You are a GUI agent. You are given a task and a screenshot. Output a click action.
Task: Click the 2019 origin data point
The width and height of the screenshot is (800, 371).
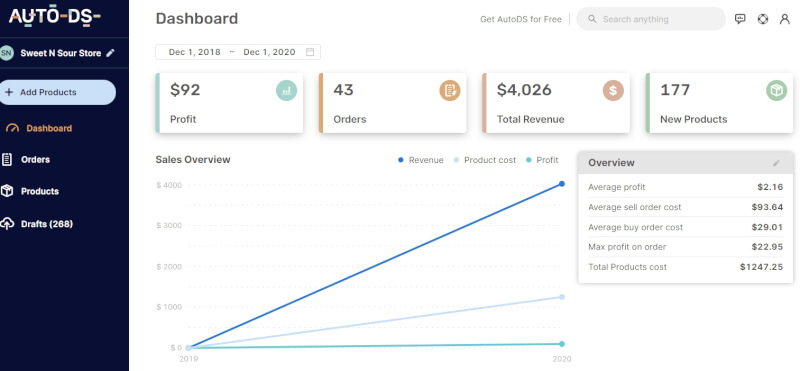(x=188, y=348)
